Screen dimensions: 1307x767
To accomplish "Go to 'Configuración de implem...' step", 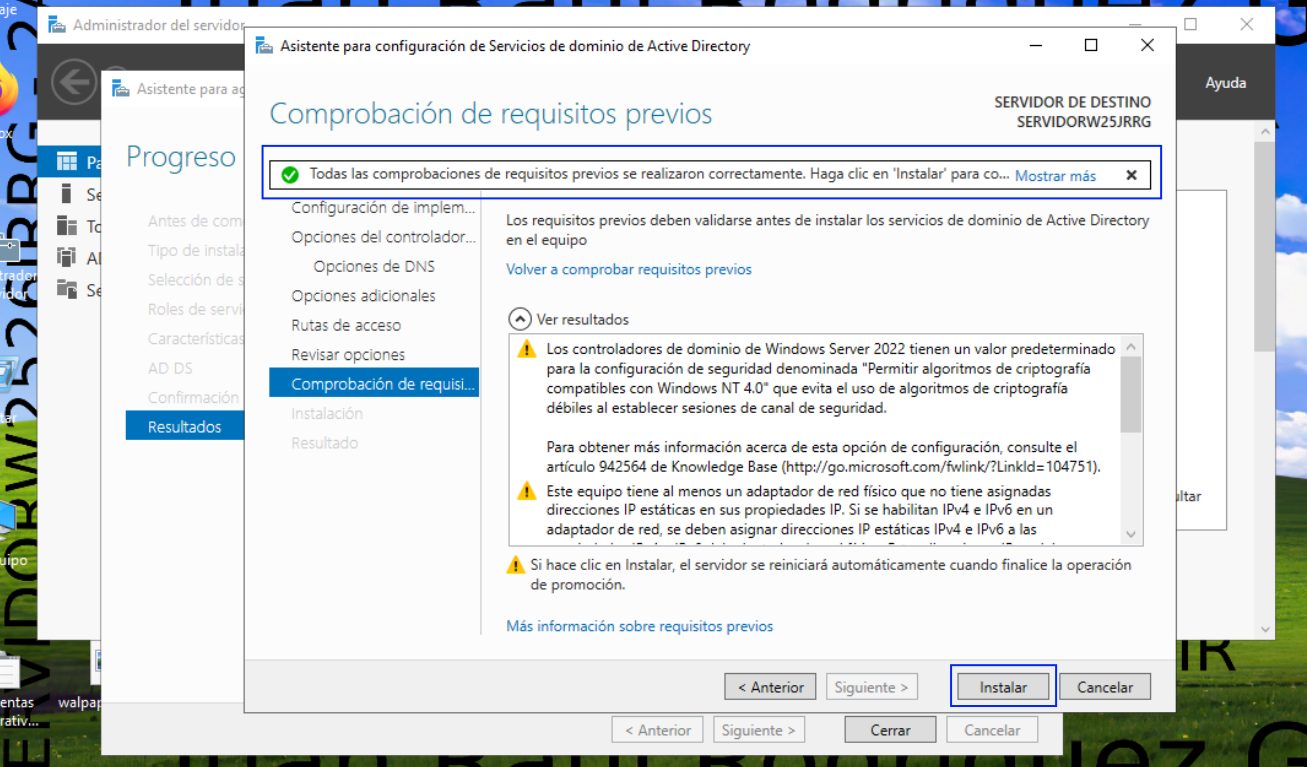I will (x=384, y=208).
